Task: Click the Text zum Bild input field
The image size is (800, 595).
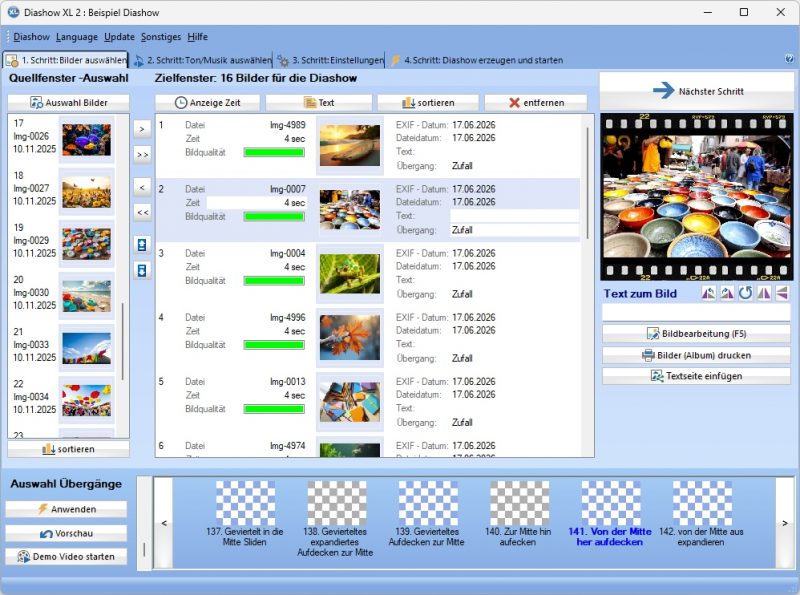Action: tap(696, 312)
